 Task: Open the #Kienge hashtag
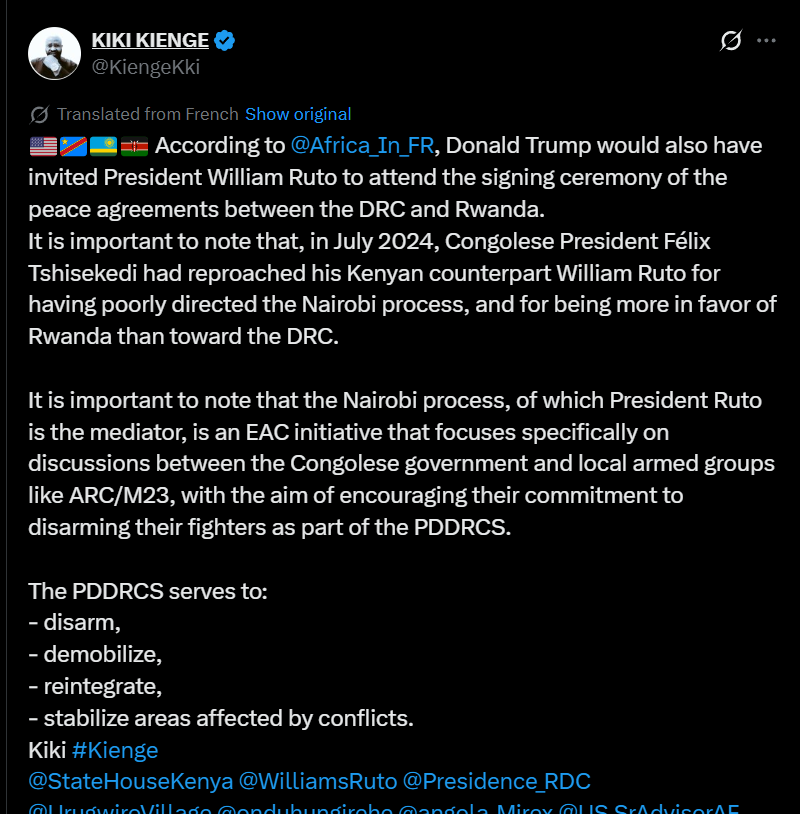coord(115,750)
